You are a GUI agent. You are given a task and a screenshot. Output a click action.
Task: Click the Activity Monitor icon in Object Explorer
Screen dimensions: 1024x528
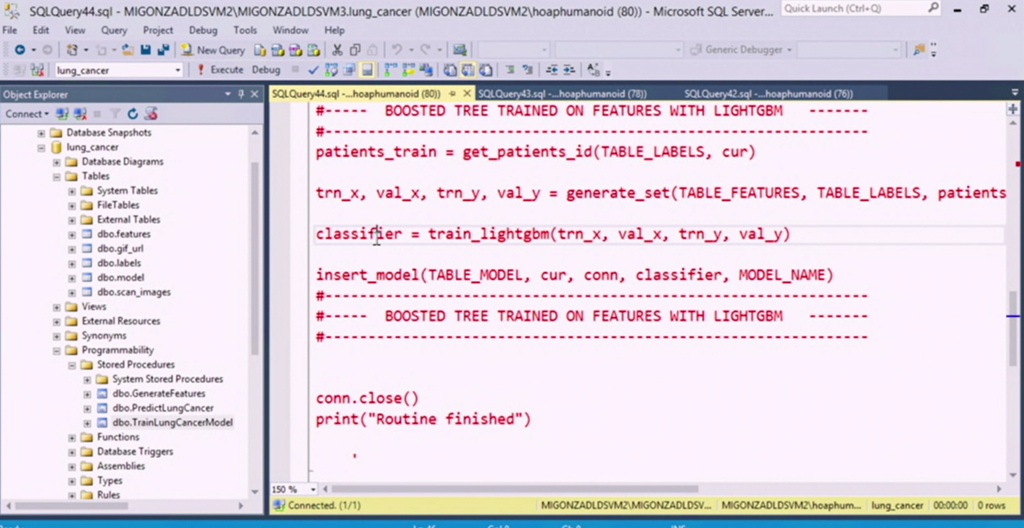click(151, 114)
